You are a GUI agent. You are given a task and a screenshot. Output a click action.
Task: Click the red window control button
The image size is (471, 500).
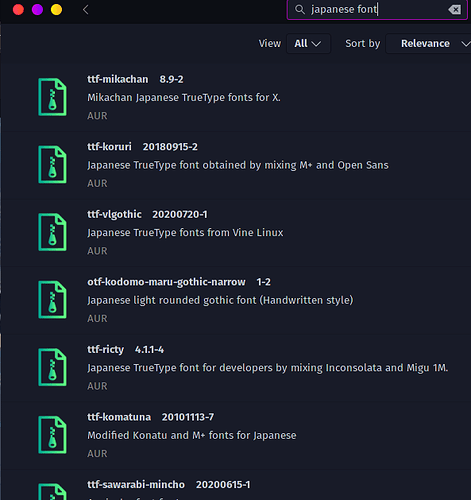18,10
